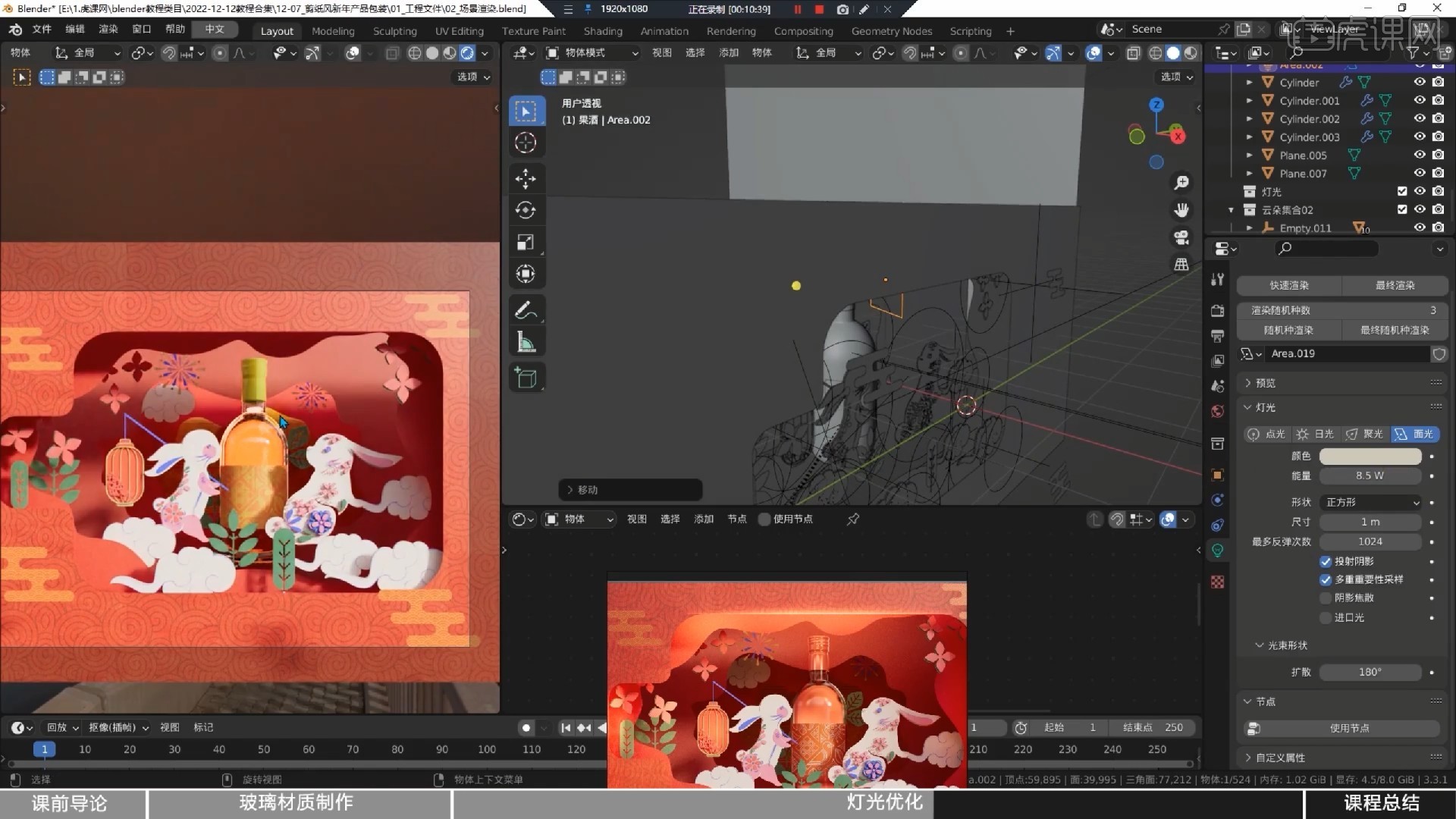Open the Output properties tab
The height and width of the screenshot is (819, 1456).
click(x=1218, y=336)
